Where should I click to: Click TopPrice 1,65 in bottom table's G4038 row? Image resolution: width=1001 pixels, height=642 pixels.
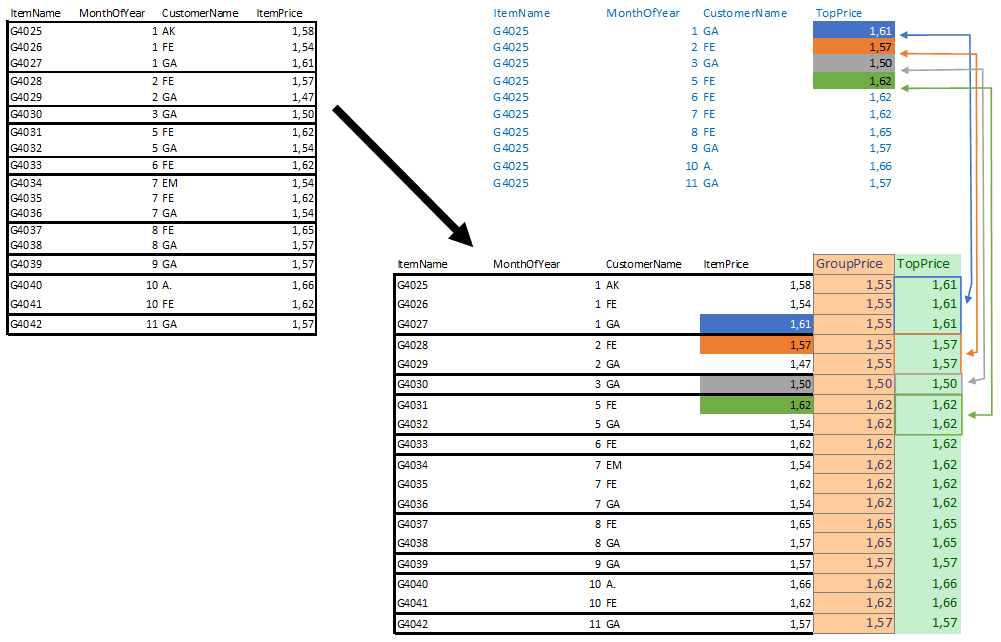click(944, 543)
